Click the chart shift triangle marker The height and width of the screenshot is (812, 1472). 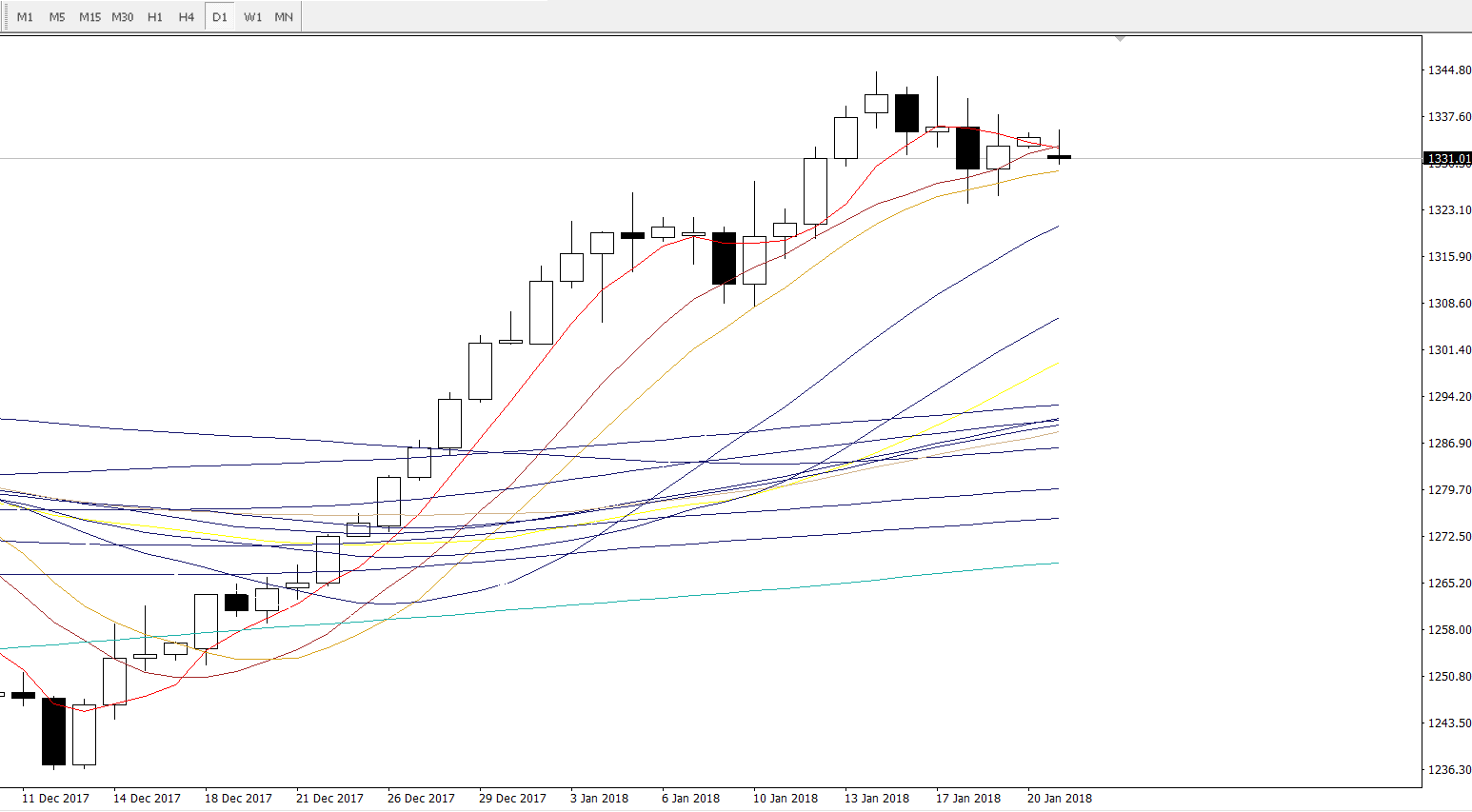(x=1121, y=39)
